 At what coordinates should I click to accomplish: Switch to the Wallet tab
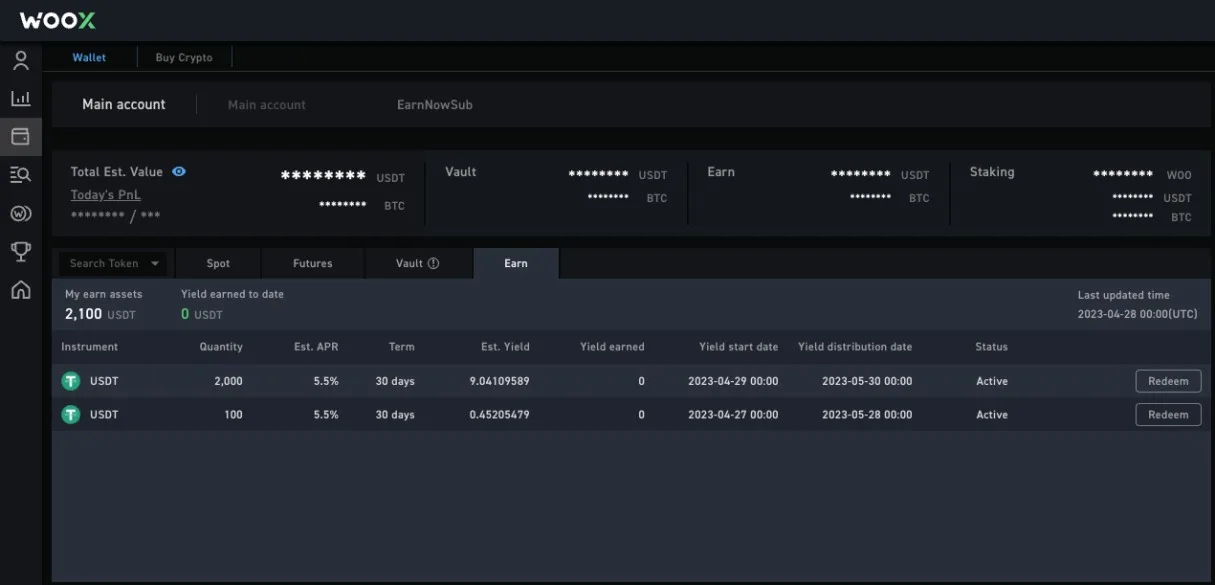(89, 58)
